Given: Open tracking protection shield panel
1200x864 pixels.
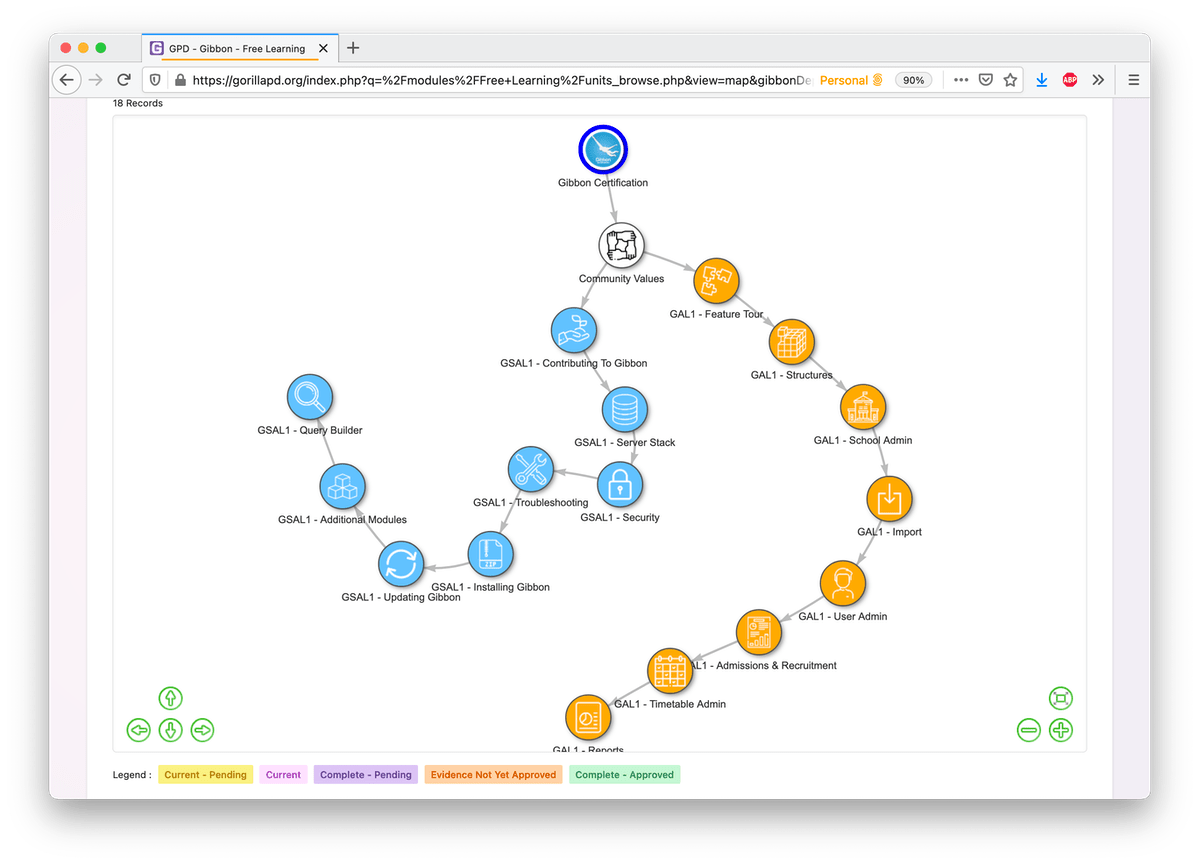Looking at the screenshot, I should pyautogui.click(x=155, y=80).
